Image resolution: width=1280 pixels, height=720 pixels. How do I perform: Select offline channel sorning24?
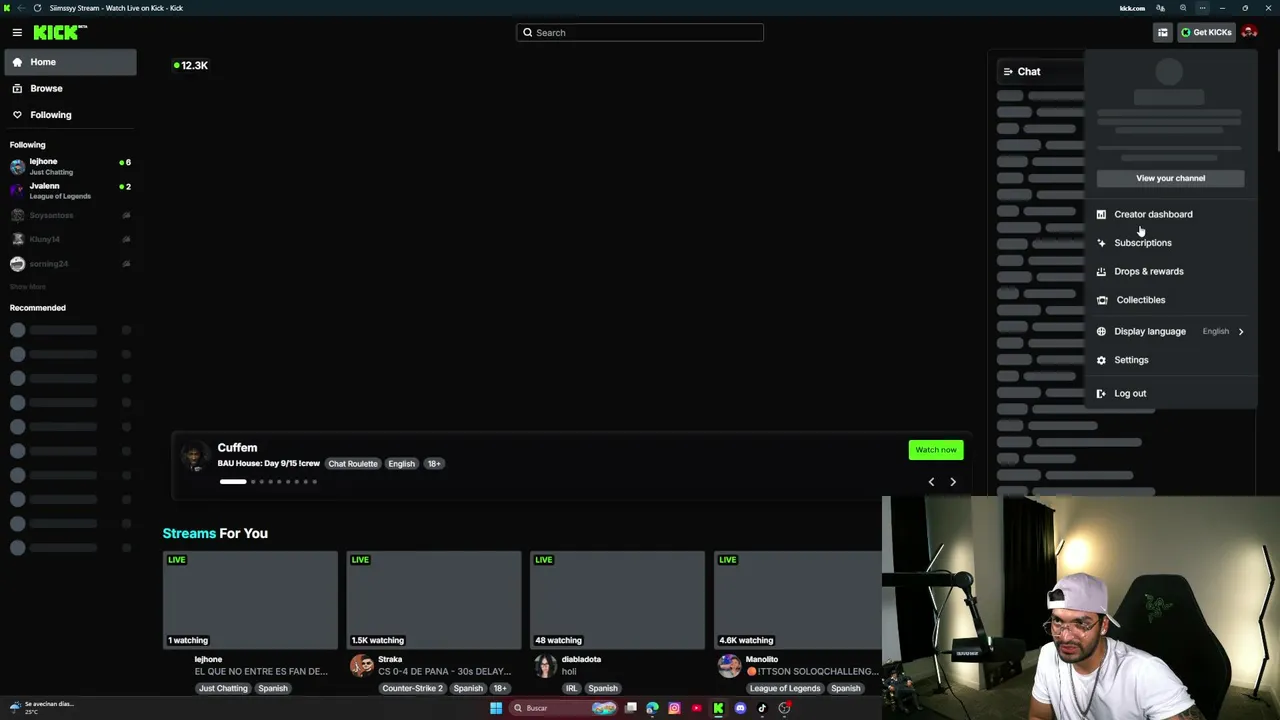[70, 264]
